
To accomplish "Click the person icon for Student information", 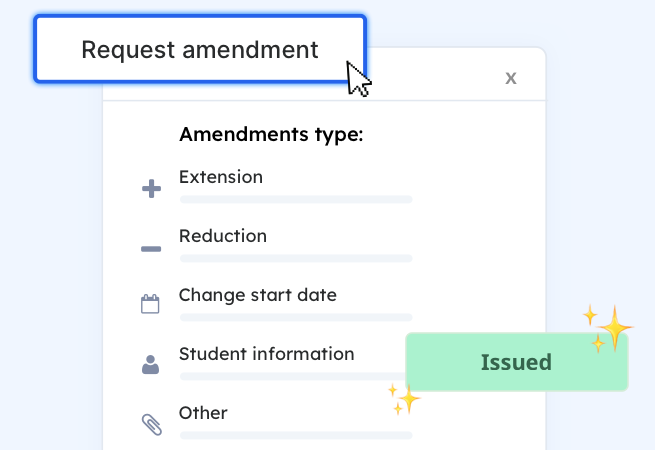I will (x=150, y=364).
